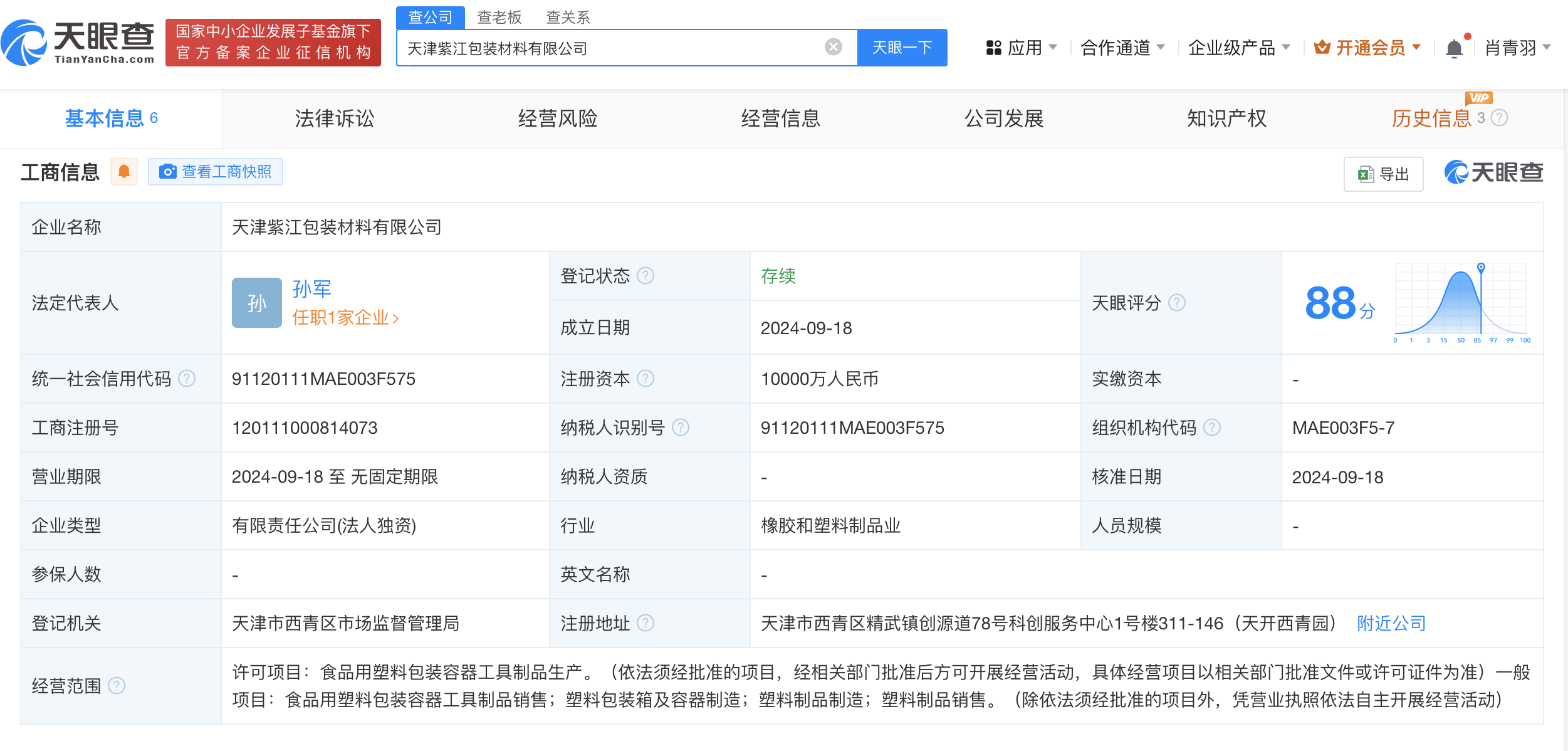Click the 导出 export button
This screenshot has height=751, width=1568.
pos(1383,174)
